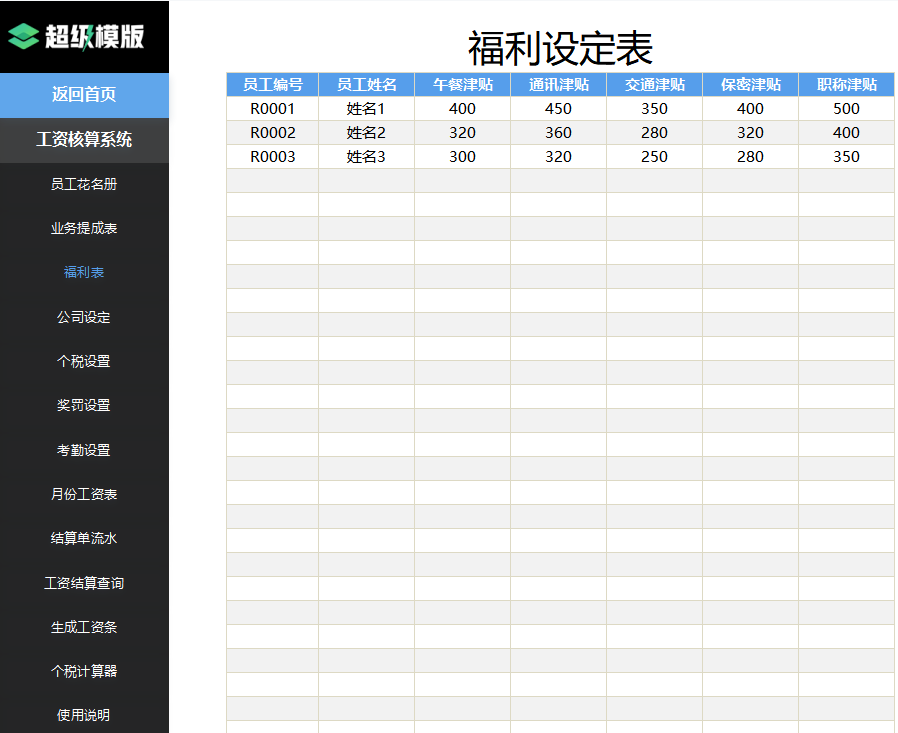Open the 个税计算器 tool
Viewport: 898px width, 733px height.
pos(85,671)
